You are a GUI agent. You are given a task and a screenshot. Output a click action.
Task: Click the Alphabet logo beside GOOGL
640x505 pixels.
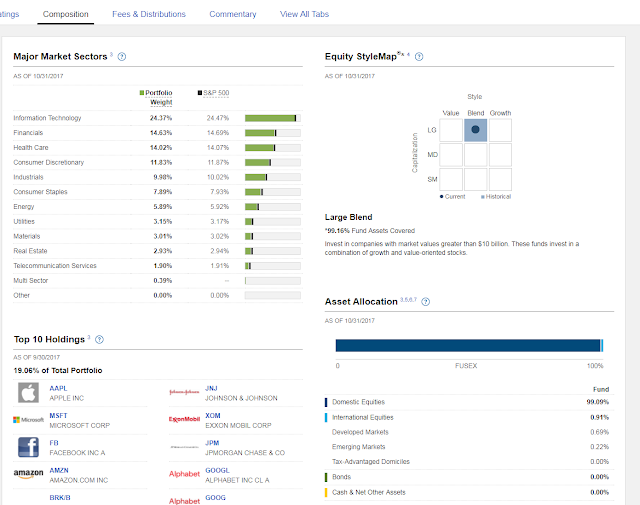(x=184, y=474)
